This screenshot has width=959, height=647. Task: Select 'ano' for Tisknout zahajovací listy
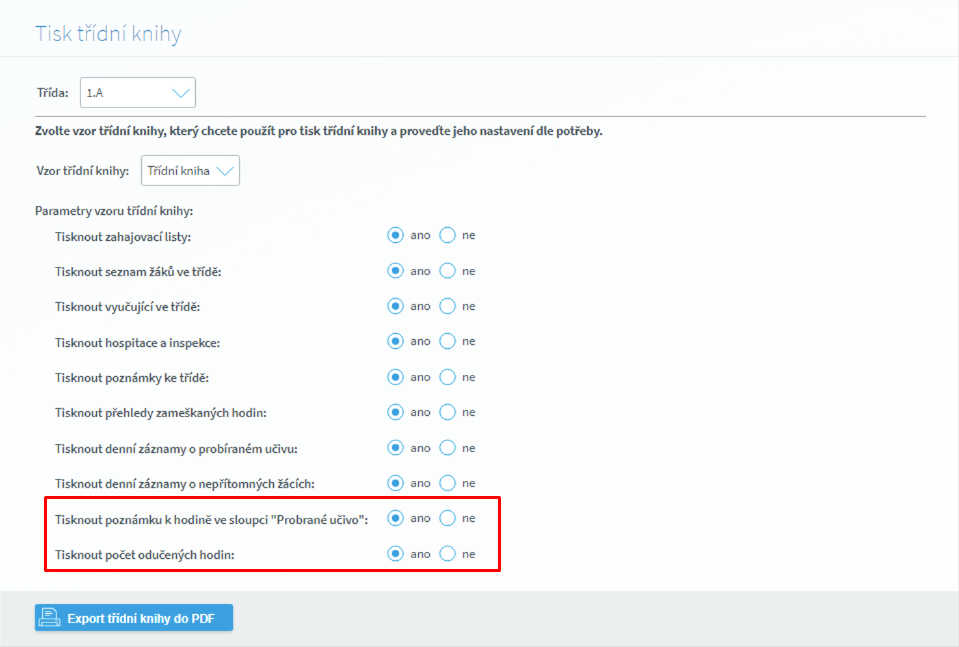pos(396,235)
